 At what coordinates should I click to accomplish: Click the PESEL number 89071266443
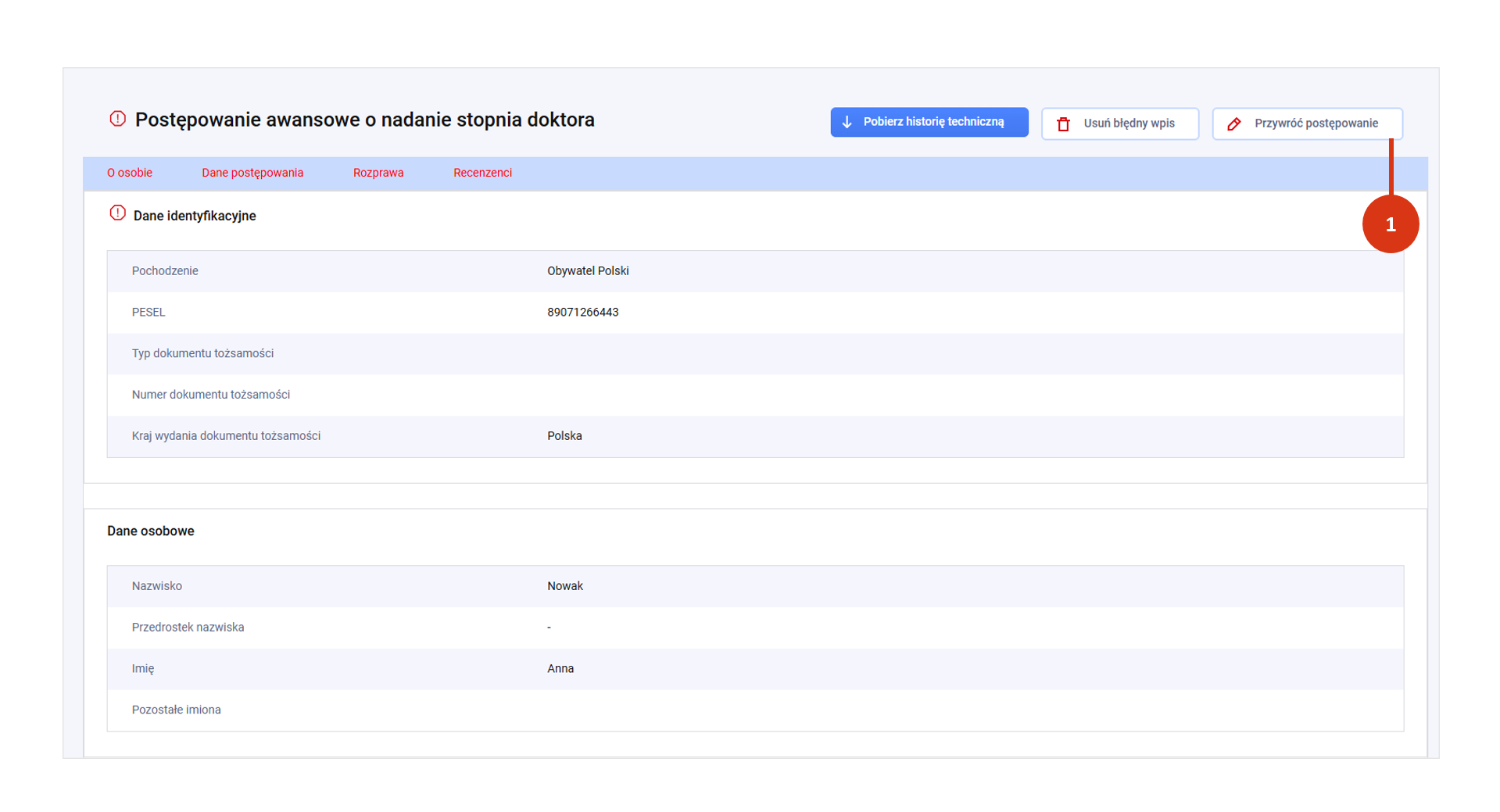point(582,313)
